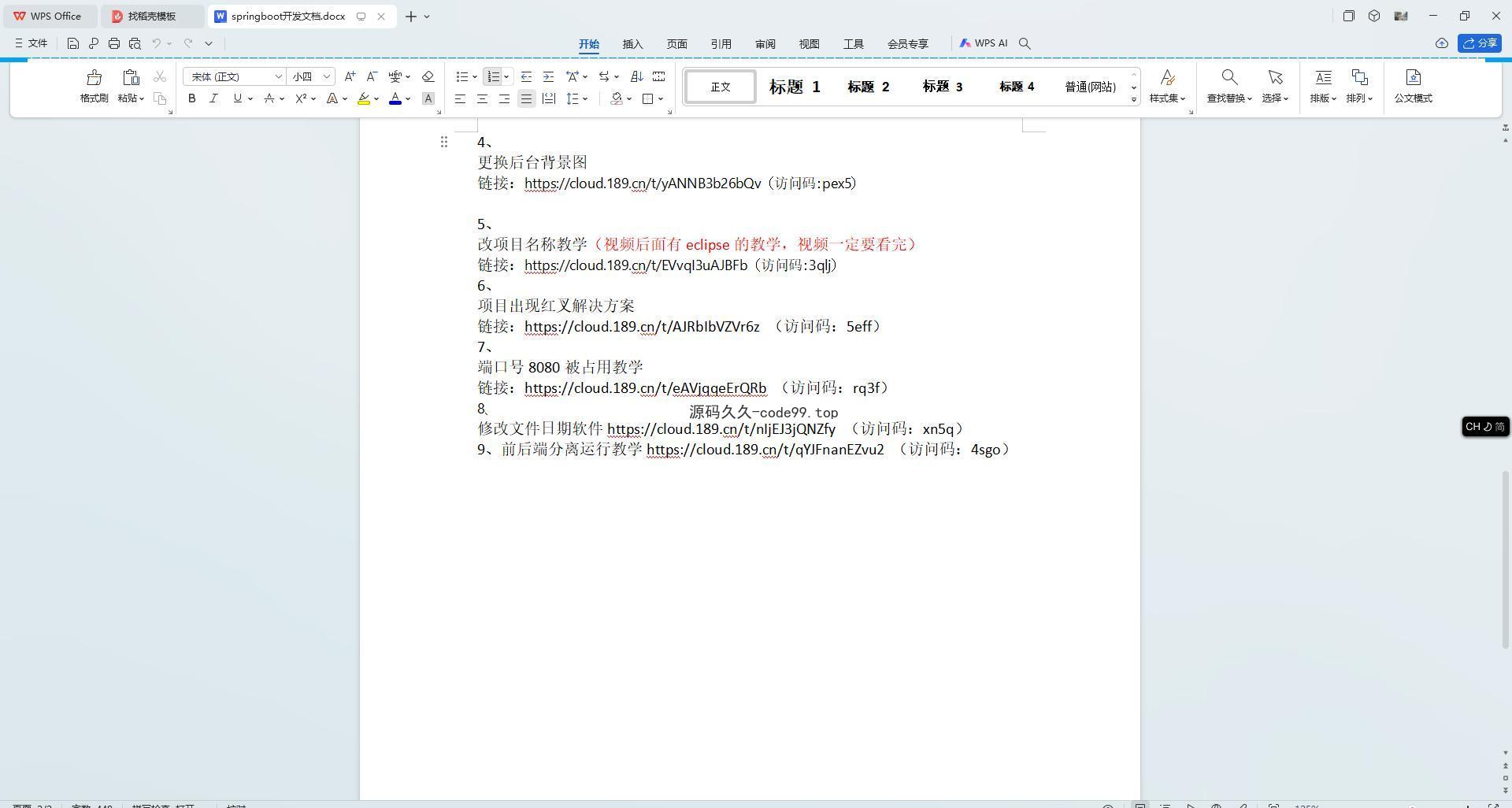Viewport: 1512px width, 808px height.
Task: Click the Format Painter (格式刷) icon
Action: 94,78
